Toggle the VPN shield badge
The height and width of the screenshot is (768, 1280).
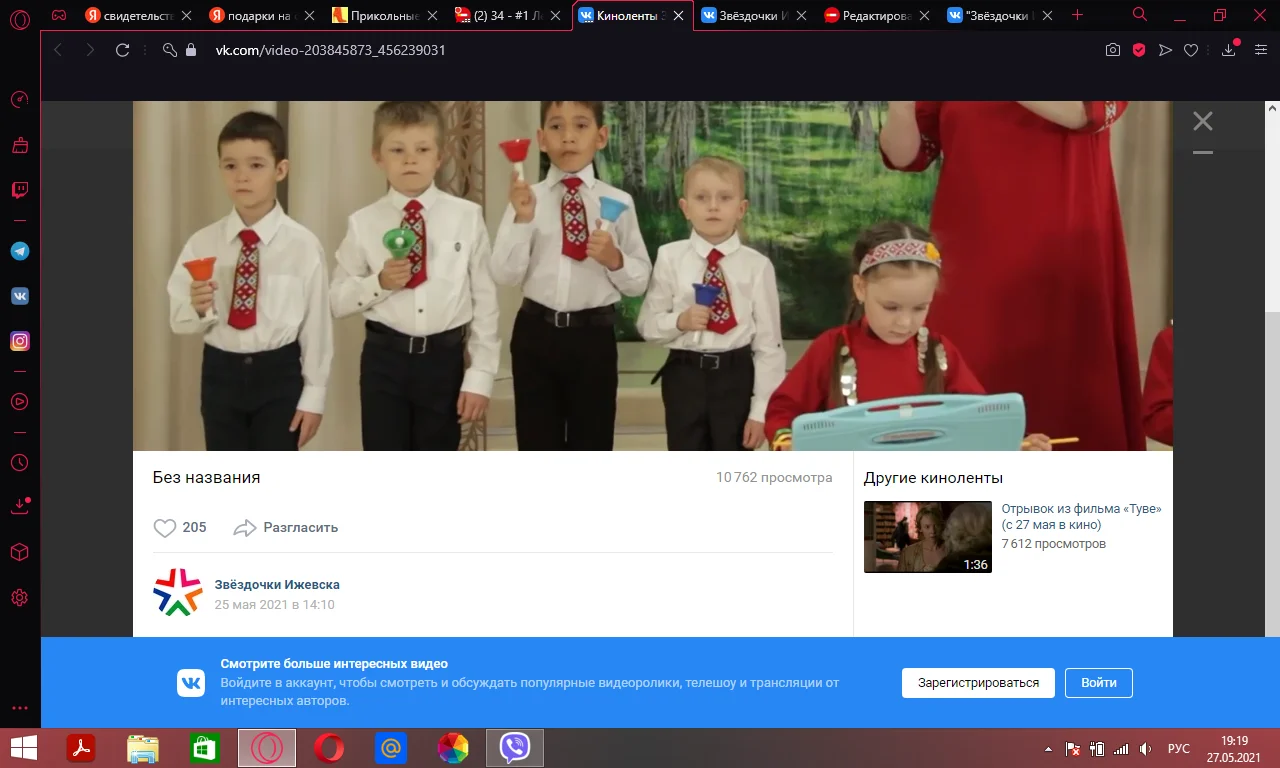tap(1140, 48)
